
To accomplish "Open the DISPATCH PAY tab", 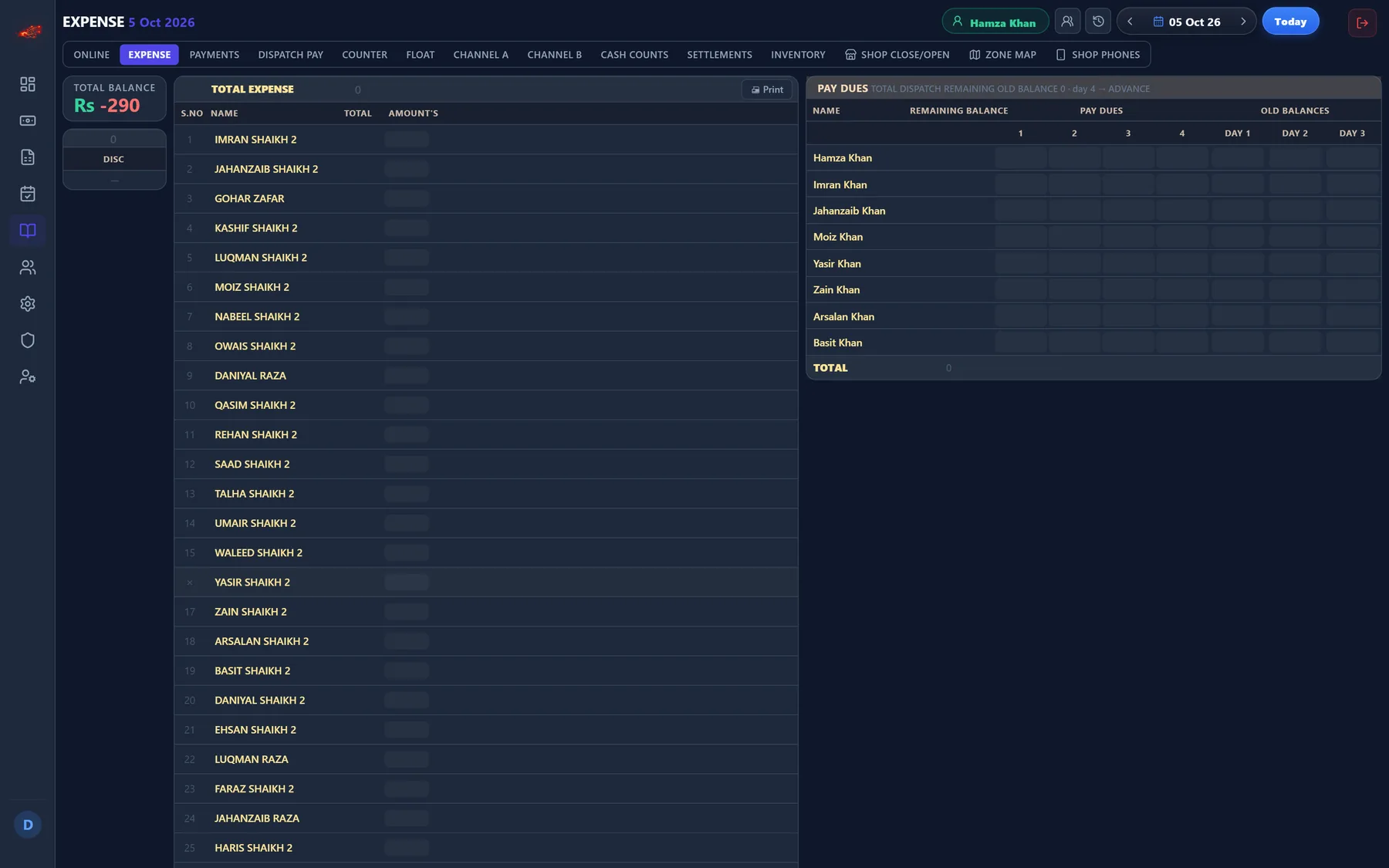I will click(x=291, y=55).
